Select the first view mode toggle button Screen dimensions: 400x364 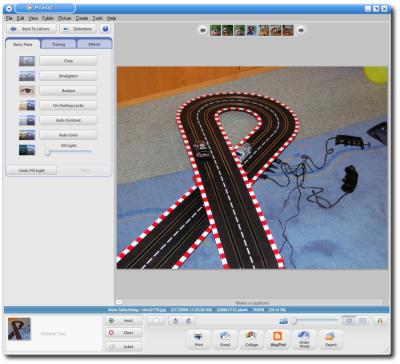[349, 321]
